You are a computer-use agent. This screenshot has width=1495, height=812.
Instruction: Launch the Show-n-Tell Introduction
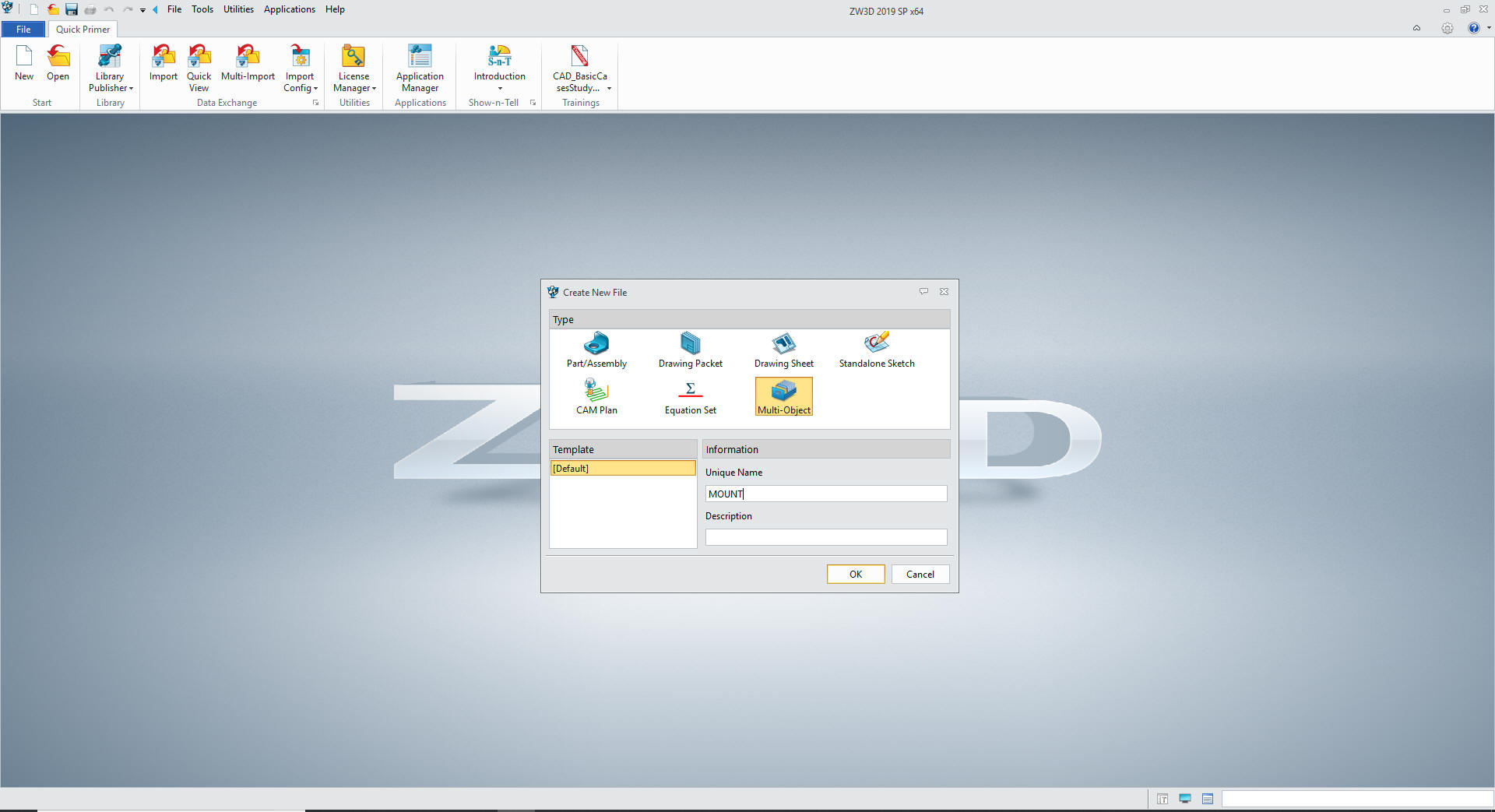(x=499, y=62)
